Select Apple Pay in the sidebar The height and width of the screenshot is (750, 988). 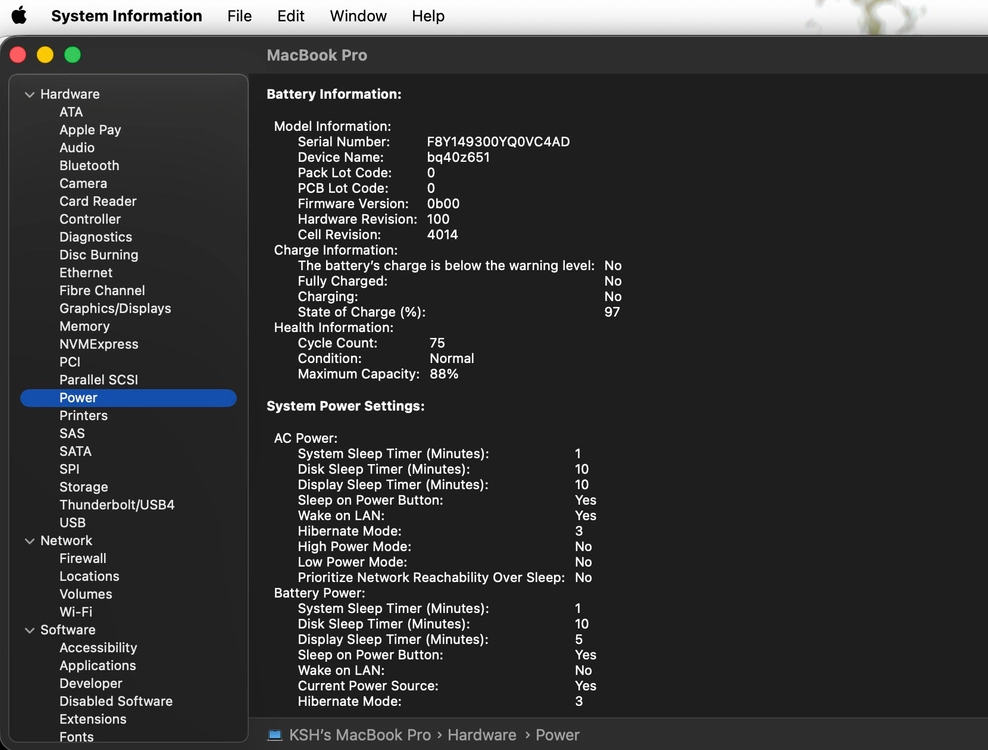click(x=90, y=130)
